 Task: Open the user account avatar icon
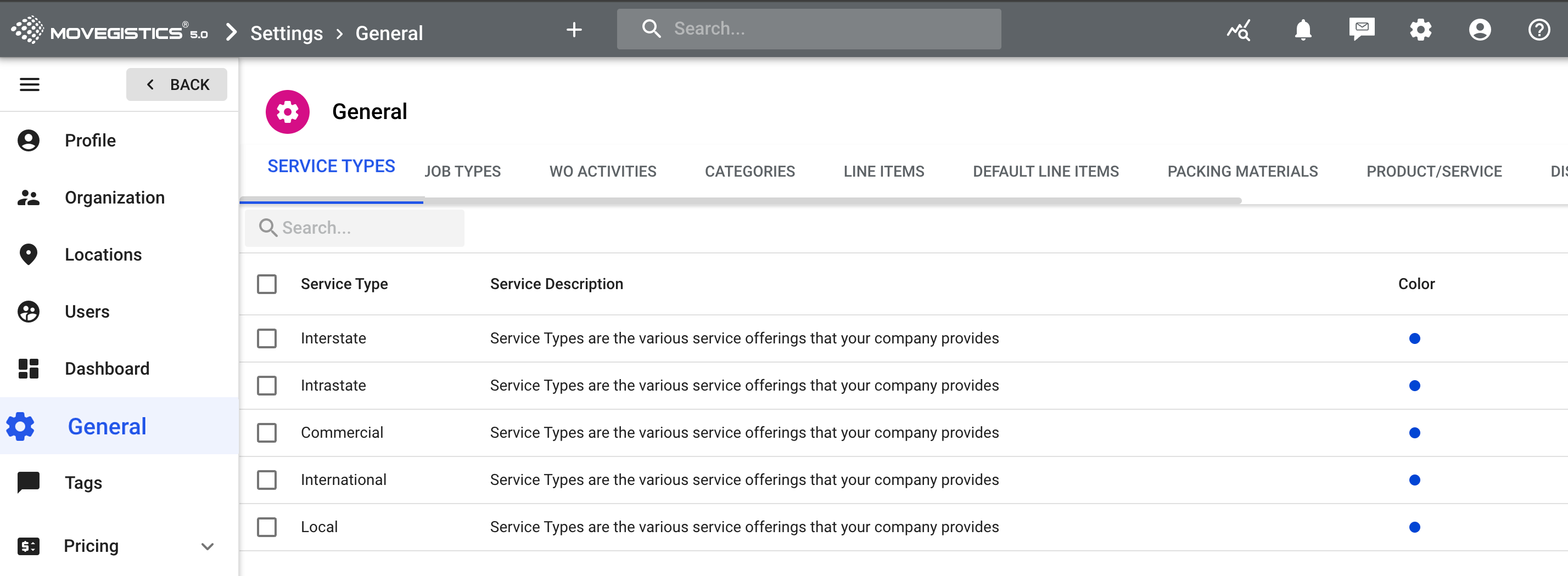pyautogui.click(x=1479, y=29)
